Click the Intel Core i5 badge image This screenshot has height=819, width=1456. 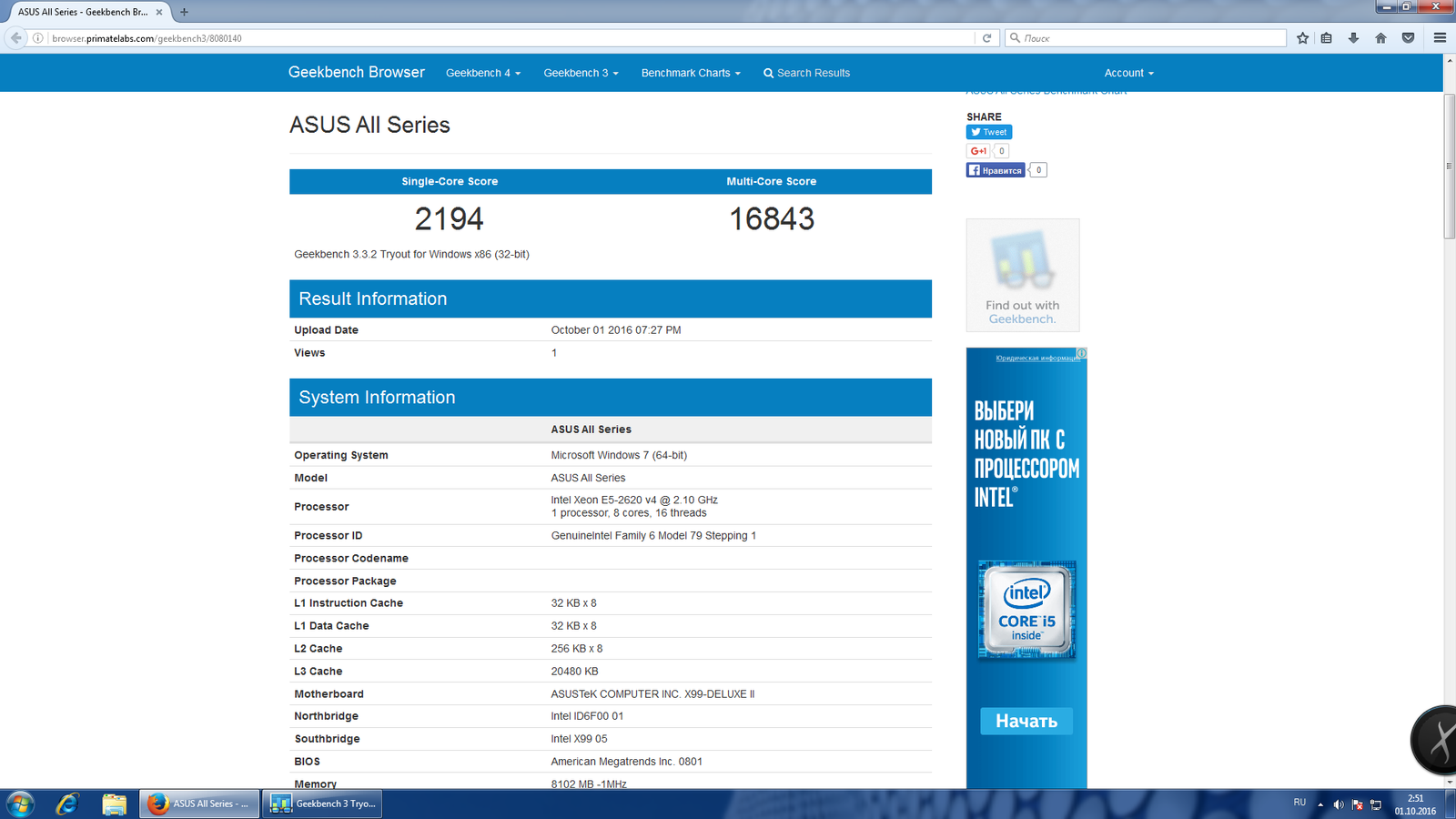point(1026,610)
